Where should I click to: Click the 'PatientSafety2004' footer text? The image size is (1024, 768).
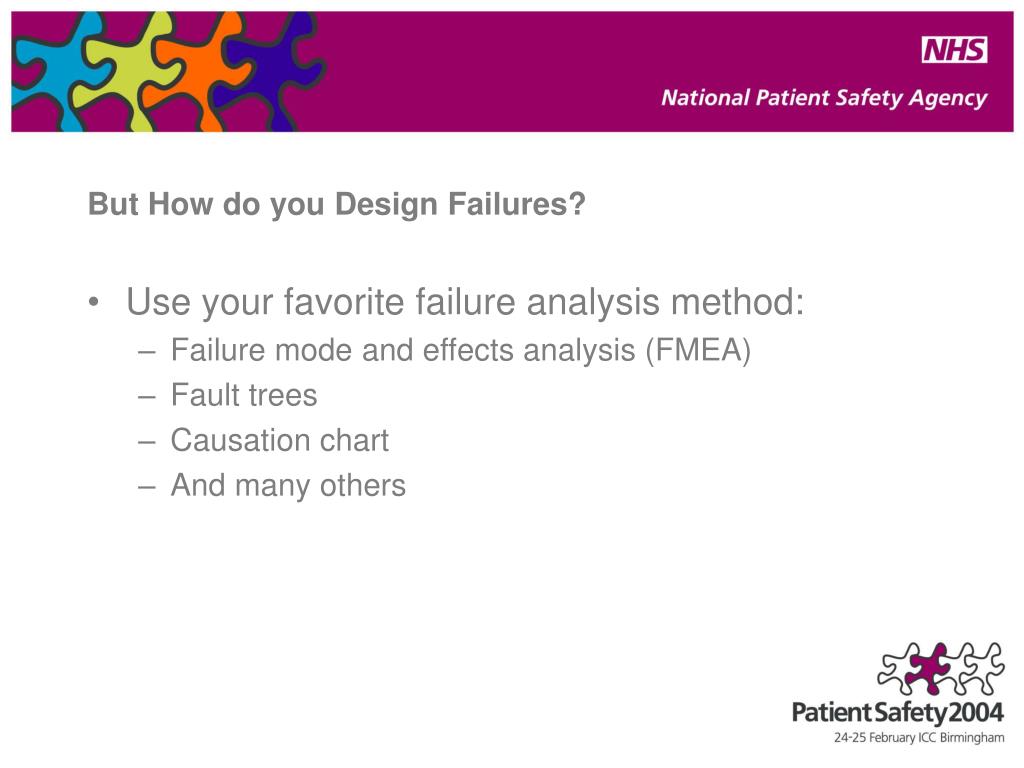(x=897, y=712)
